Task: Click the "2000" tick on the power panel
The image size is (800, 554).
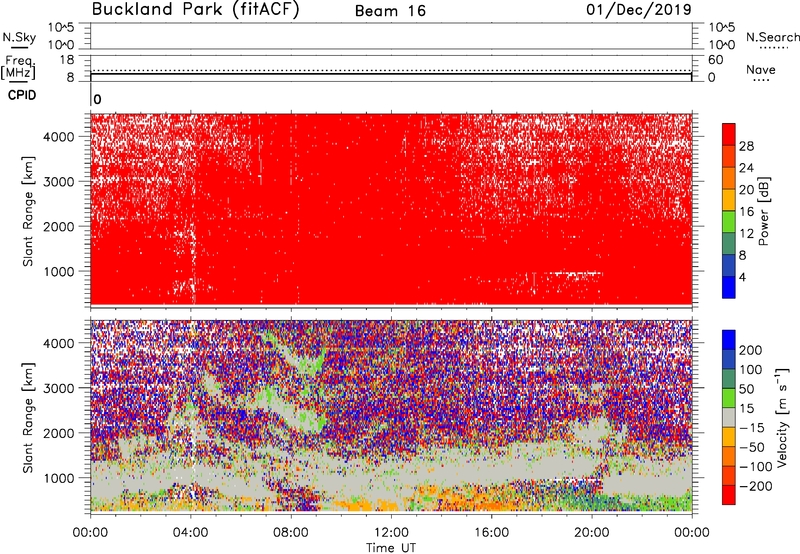Action: click(x=59, y=226)
